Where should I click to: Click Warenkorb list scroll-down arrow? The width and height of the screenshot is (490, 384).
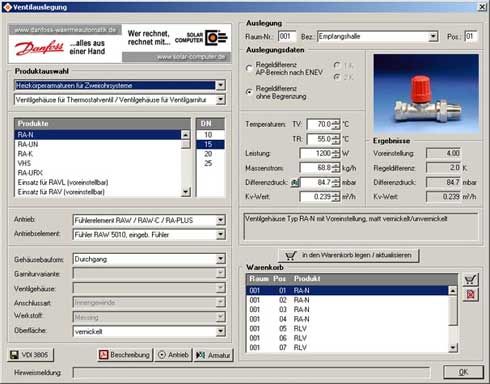click(452, 348)
